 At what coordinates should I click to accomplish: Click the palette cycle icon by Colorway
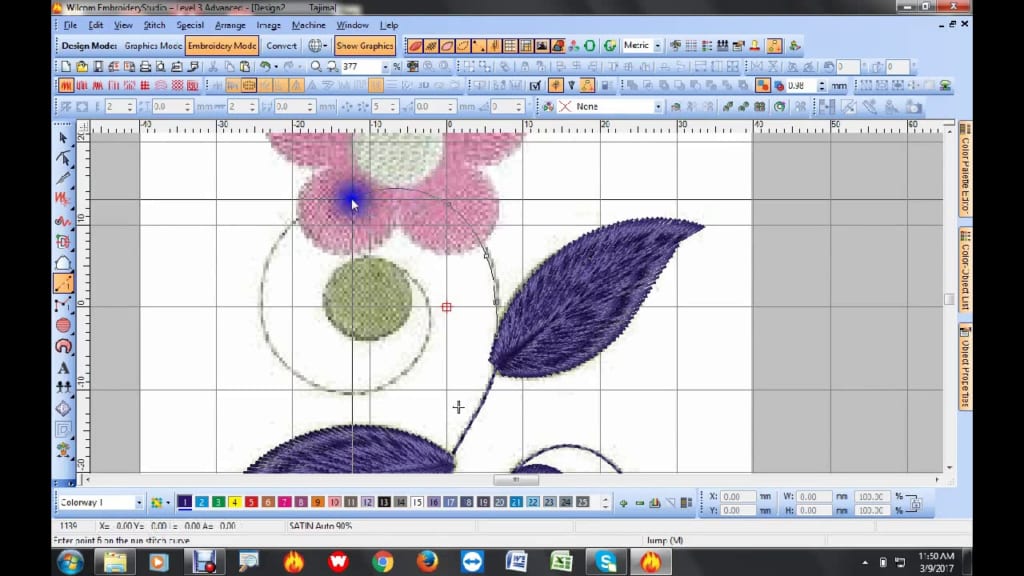(156, 502)
